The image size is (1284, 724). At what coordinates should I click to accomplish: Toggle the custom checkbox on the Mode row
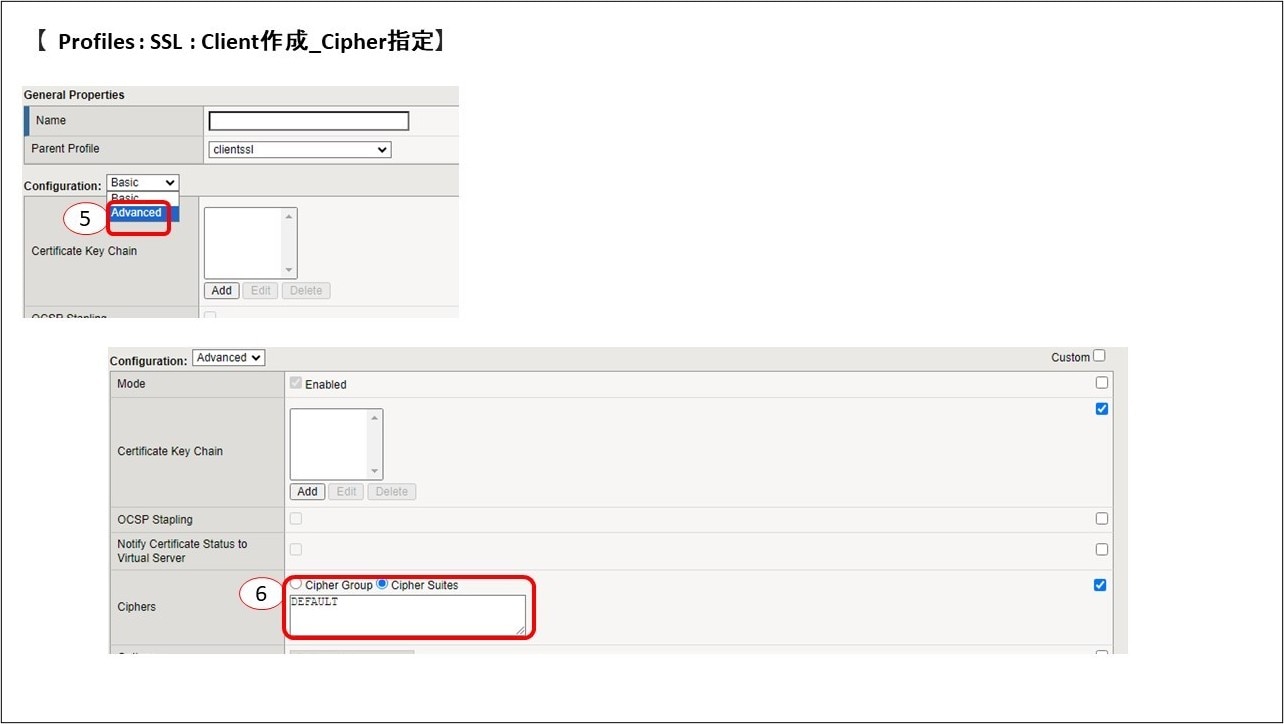click(x=1101, y=383)
